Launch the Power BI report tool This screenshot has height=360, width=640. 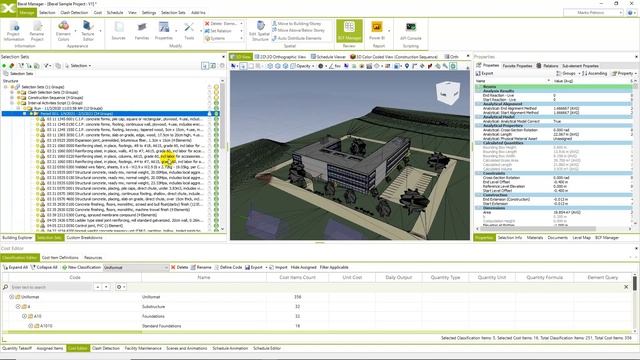[377, 31]
